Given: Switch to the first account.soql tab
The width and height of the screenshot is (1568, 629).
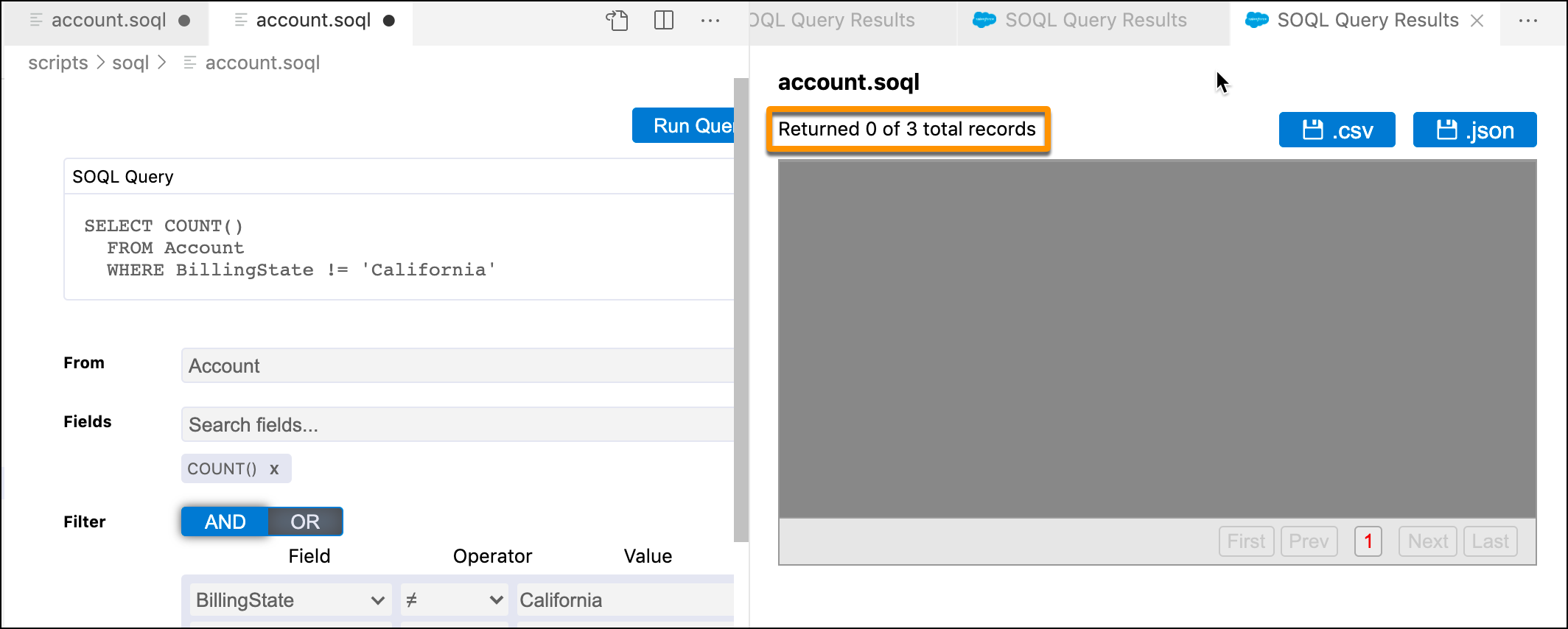Looking at the screenshot, I should (x=109, y=21).
